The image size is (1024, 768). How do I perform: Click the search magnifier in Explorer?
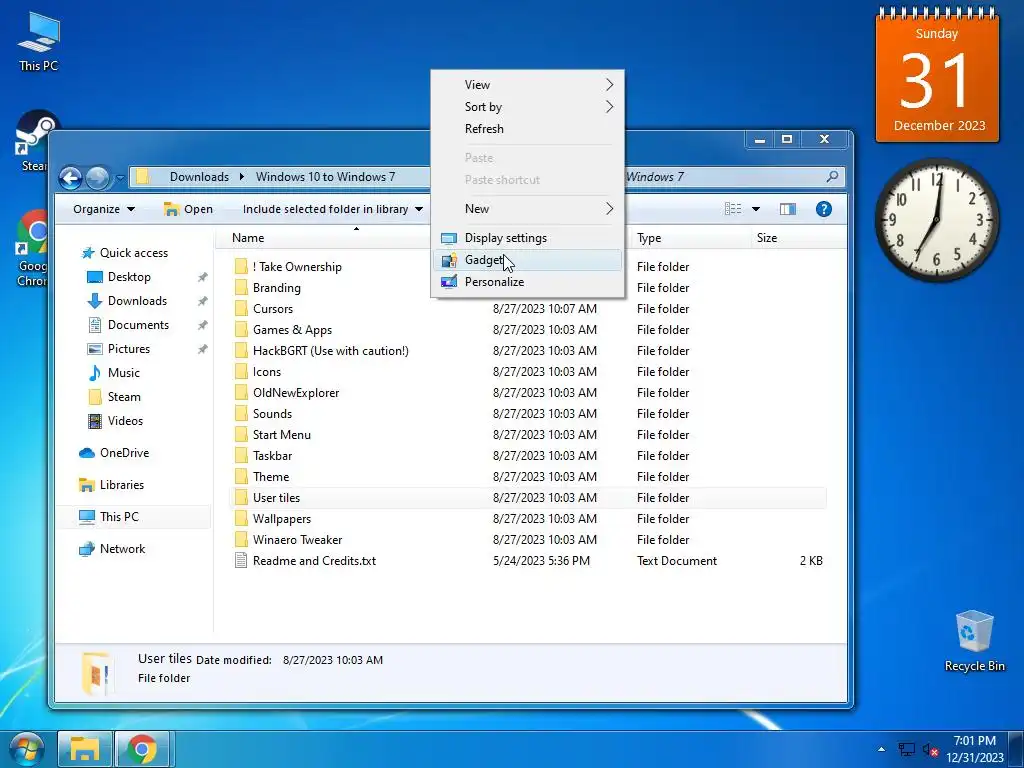pyautogui.click(x=832, y=176)
